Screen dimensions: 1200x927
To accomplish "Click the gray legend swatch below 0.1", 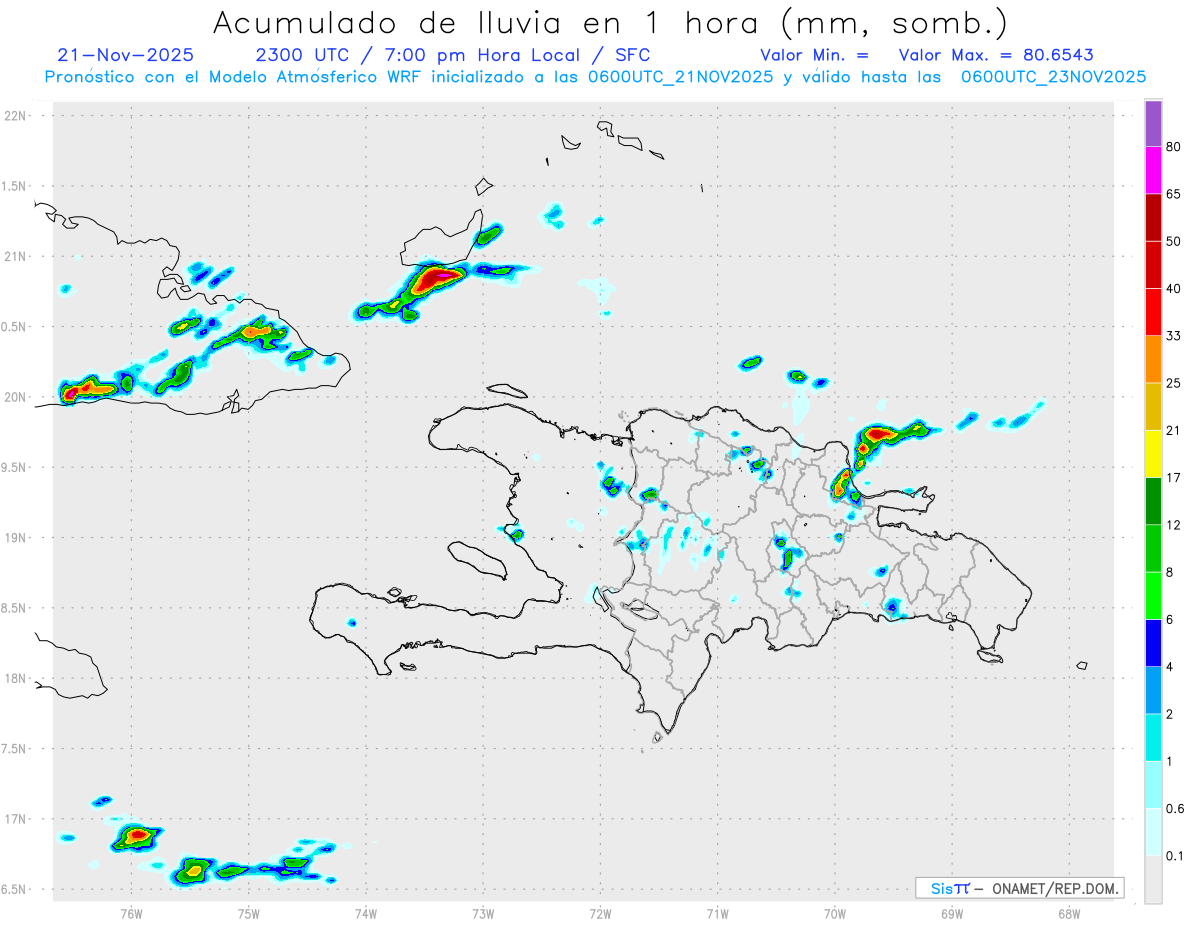I will pos(1153,881).
